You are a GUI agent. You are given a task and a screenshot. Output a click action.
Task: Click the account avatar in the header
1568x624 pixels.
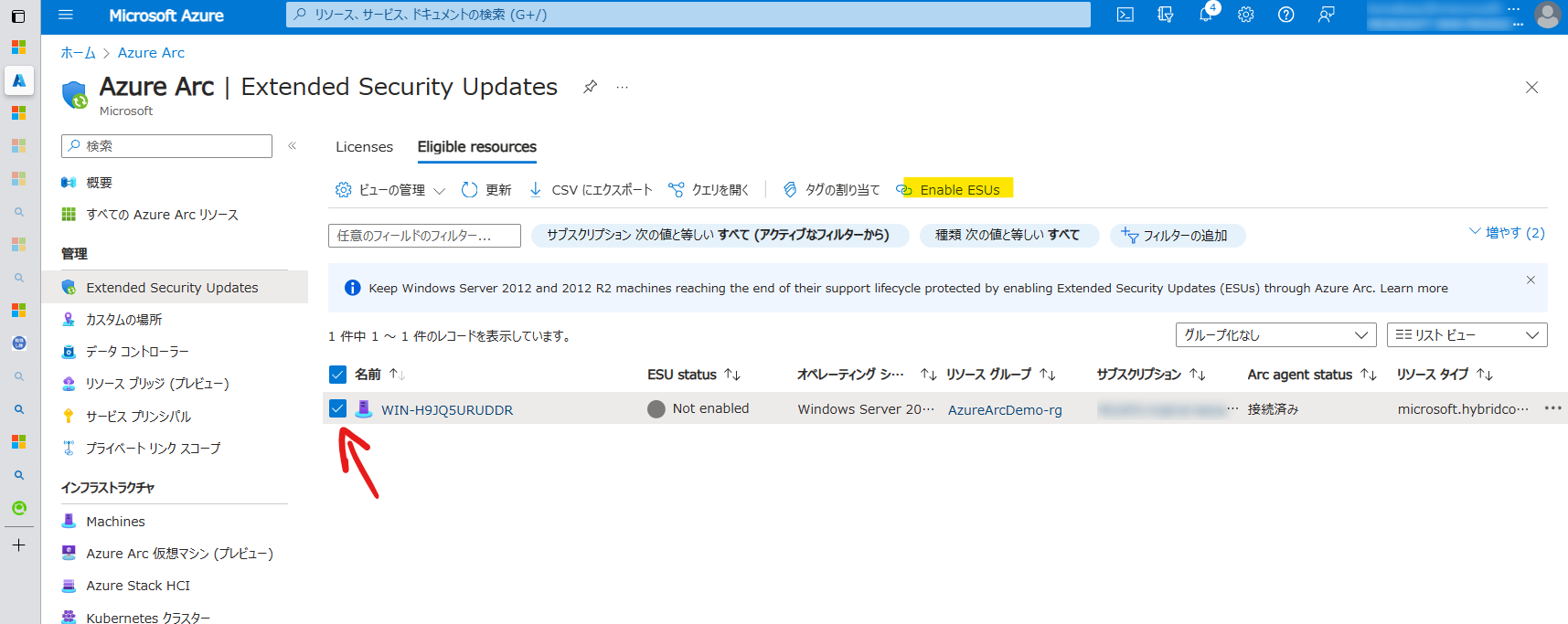[1547, 15]
